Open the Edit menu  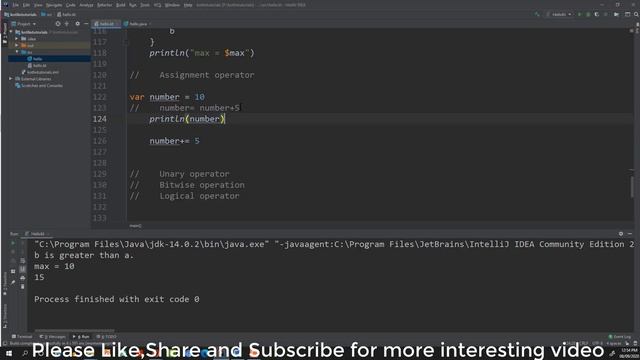26,5
